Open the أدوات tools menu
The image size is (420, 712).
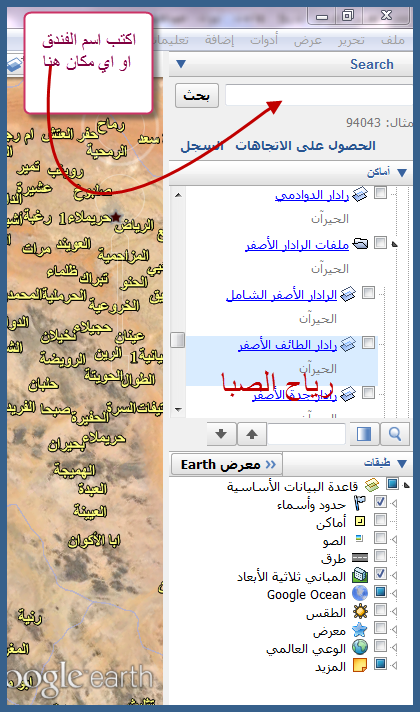pos(264,40)
